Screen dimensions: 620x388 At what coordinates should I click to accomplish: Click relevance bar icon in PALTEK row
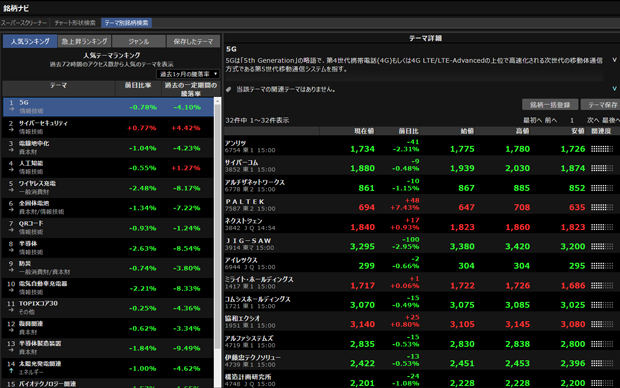[602, 207]
